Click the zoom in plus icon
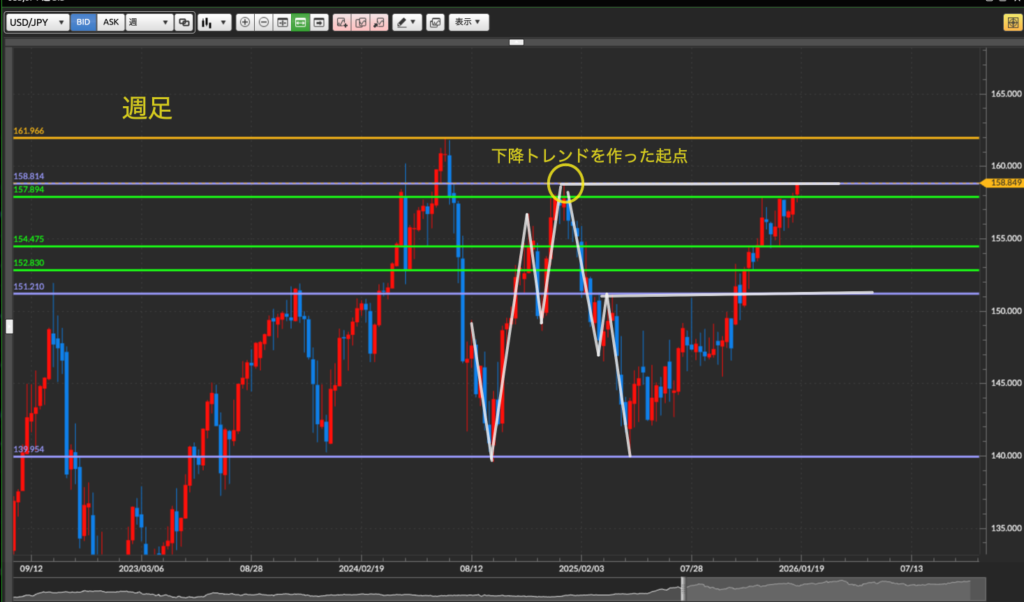Image resolution: width=1024 pixels, height=602 pixels. [245, 22]
